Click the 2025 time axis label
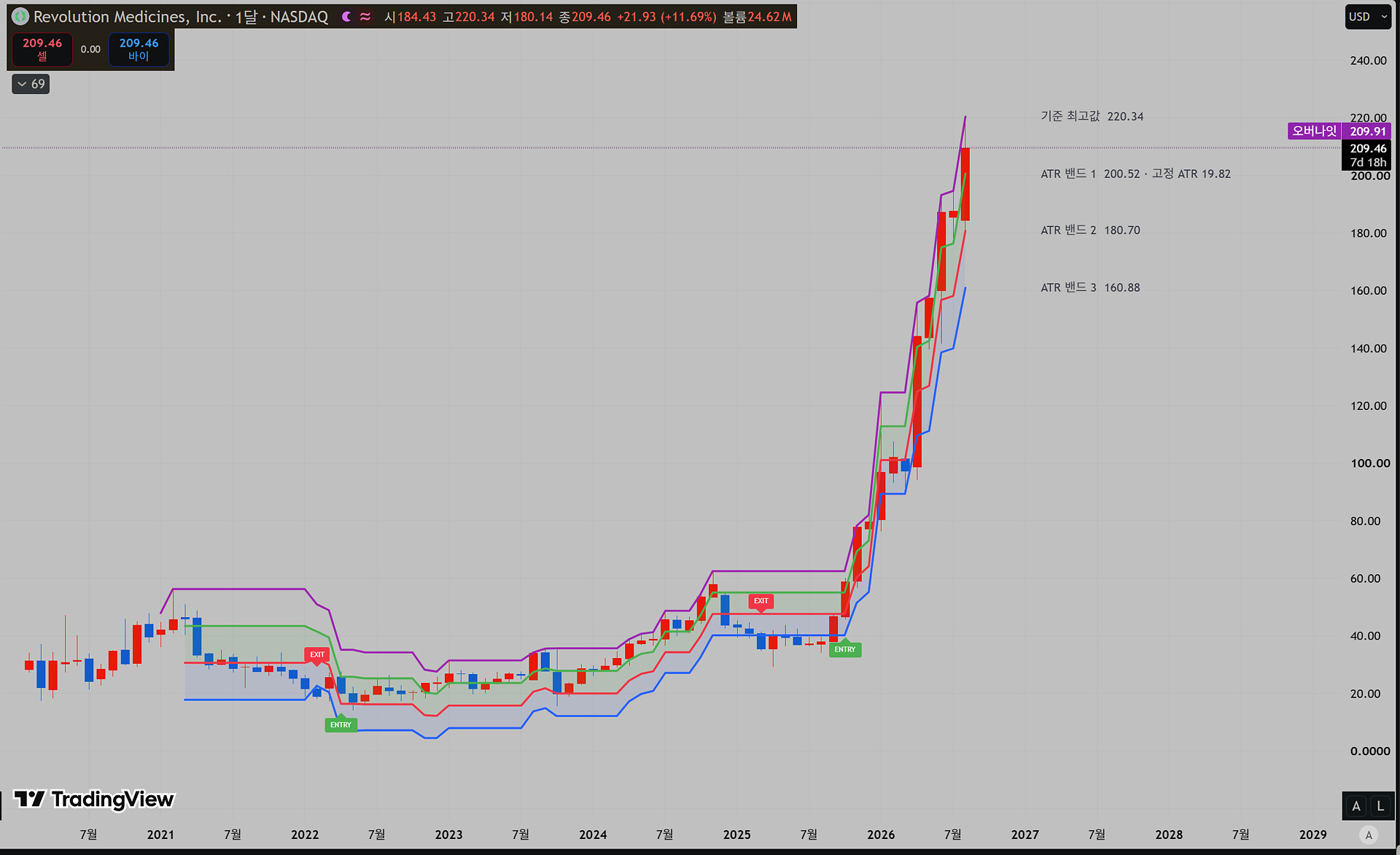1400x855 pixels. 736,835
